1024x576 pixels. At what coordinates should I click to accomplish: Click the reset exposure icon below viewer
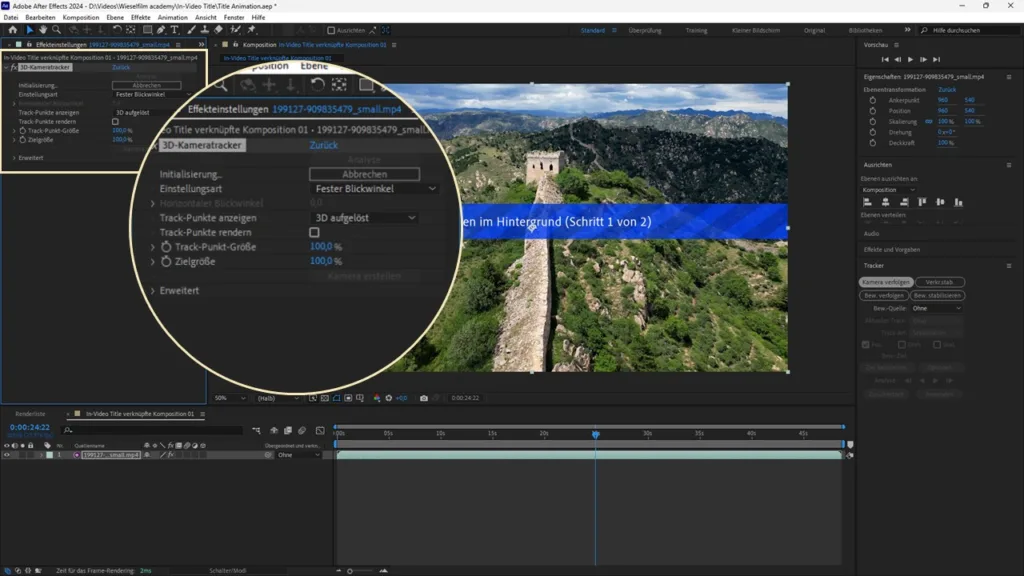(x=389, y=398)
